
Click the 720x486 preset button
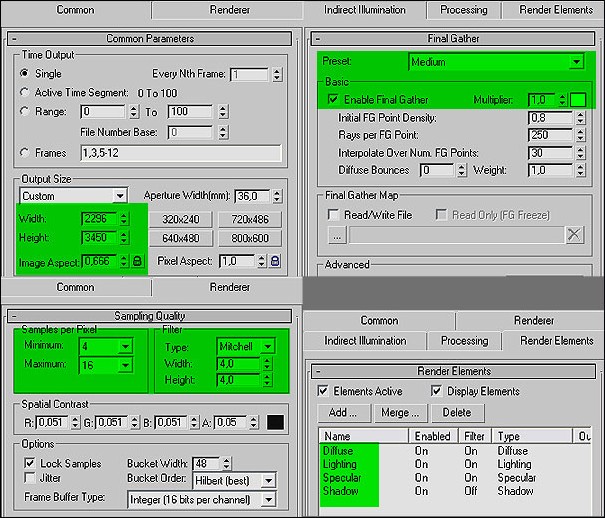click(250, 219)
